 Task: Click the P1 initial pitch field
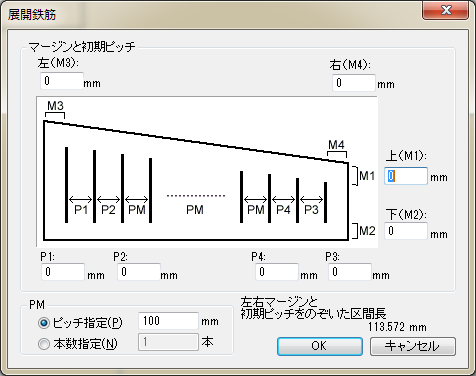[63, 272]
